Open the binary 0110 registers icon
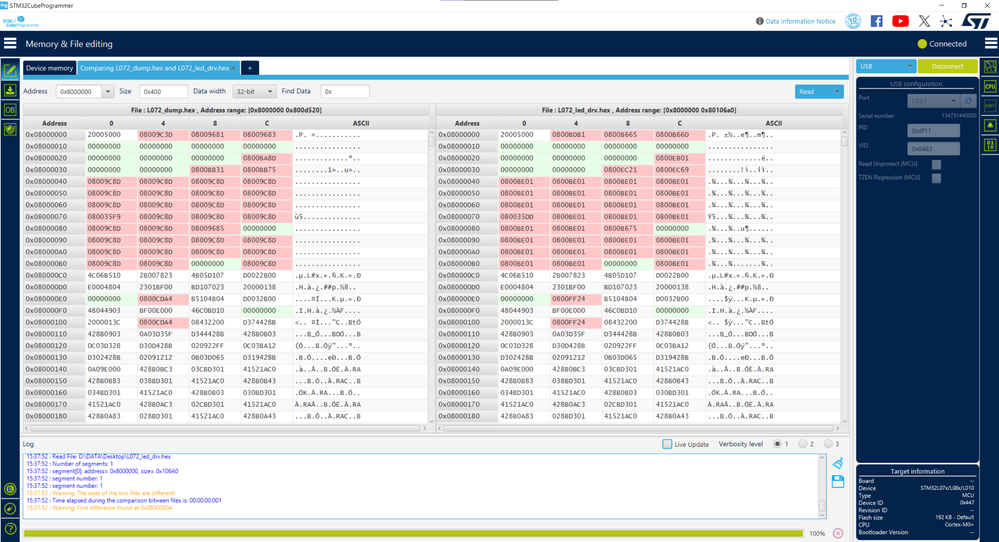Image resolution: width=999 pixels, height=542 pixels. point(990,145)
